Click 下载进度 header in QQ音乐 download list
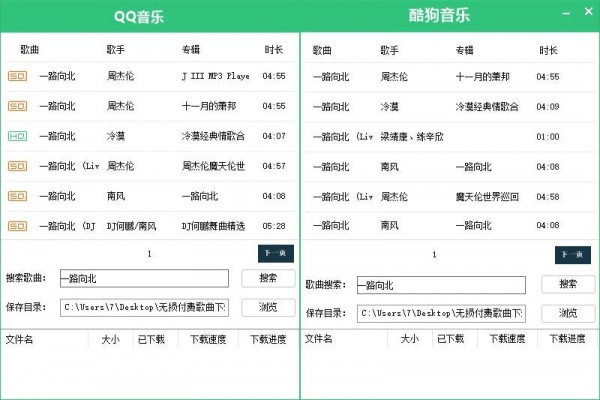 point(268,339)
